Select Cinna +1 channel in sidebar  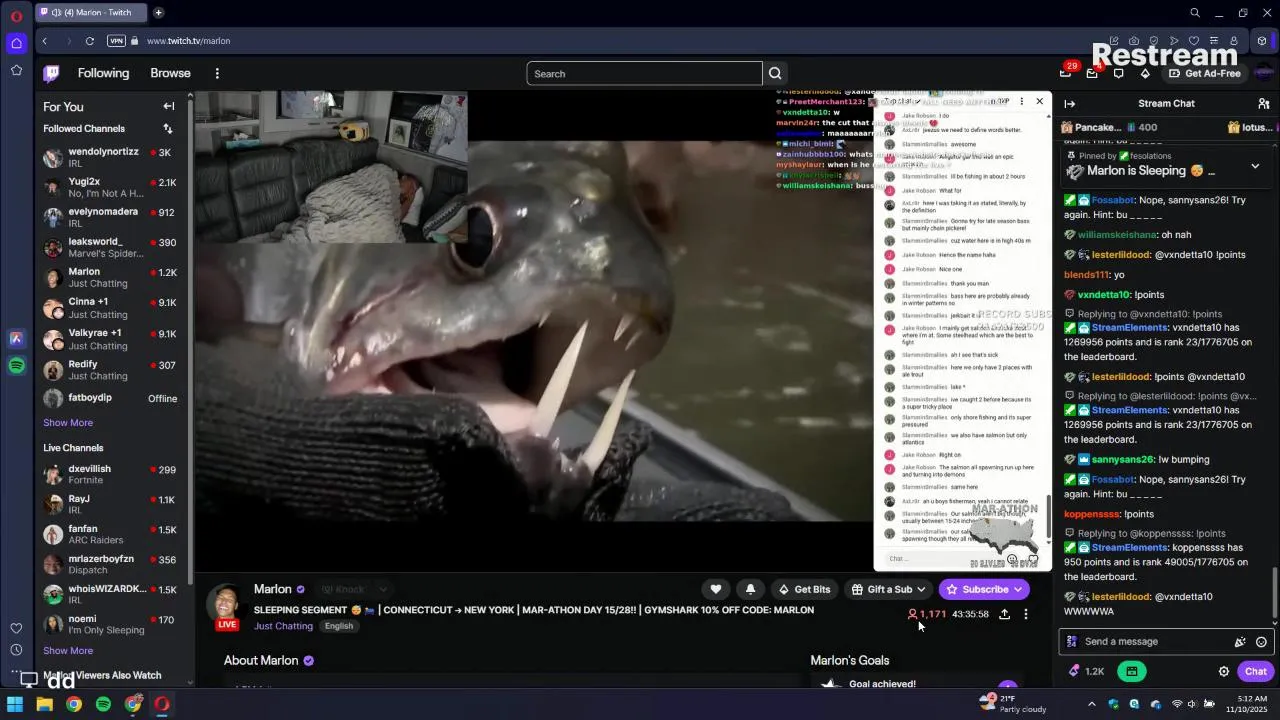pos(110,308)
